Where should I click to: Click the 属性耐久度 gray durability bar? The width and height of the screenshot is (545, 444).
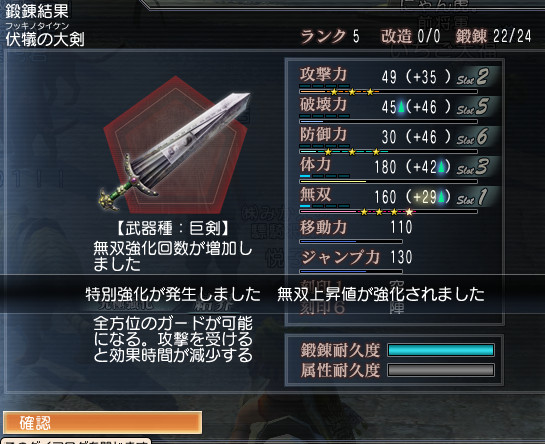[x=441, y=370]
